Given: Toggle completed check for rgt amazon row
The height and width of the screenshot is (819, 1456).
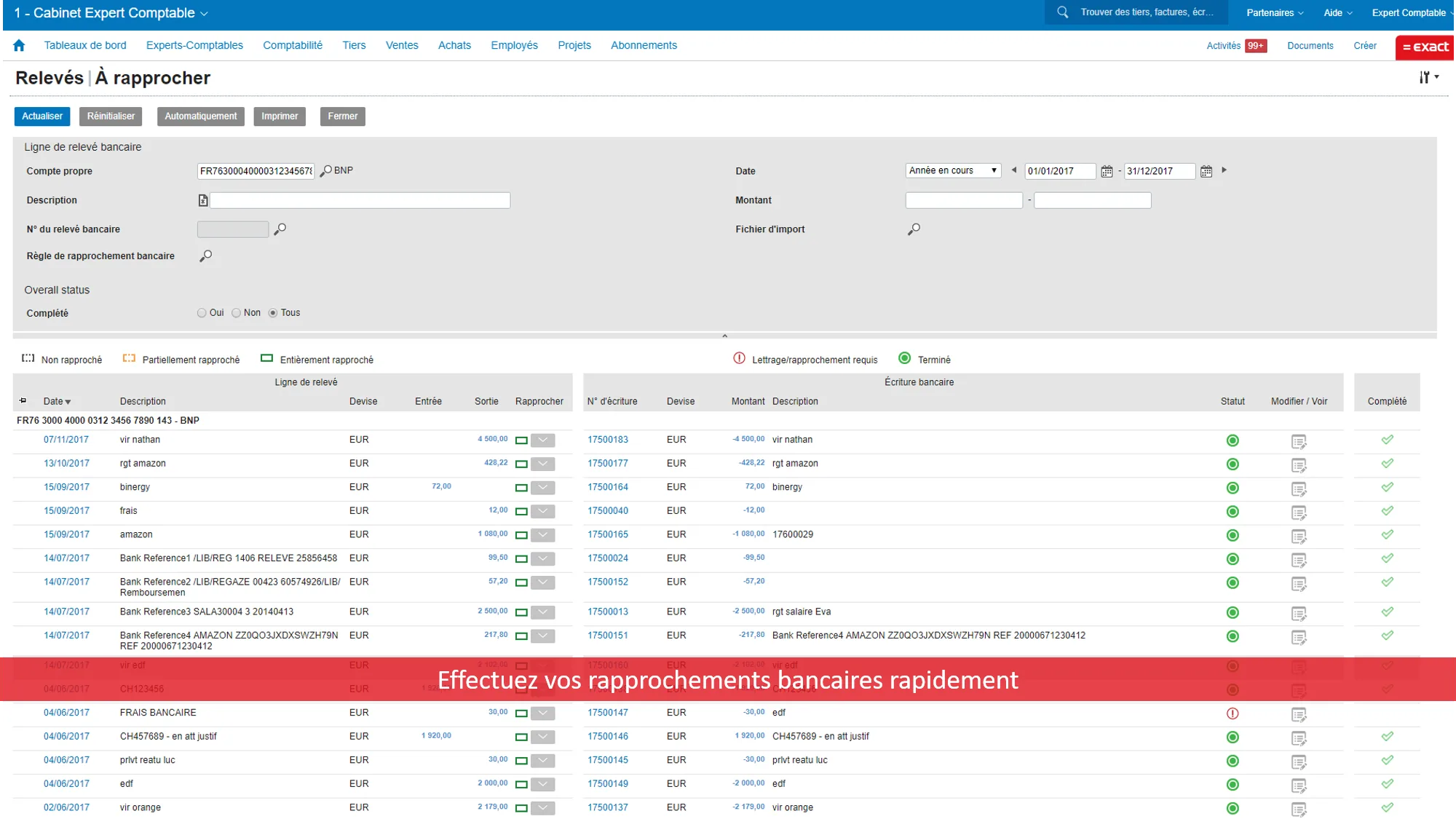Looking at the screenshot, I should pos(1388,463).
